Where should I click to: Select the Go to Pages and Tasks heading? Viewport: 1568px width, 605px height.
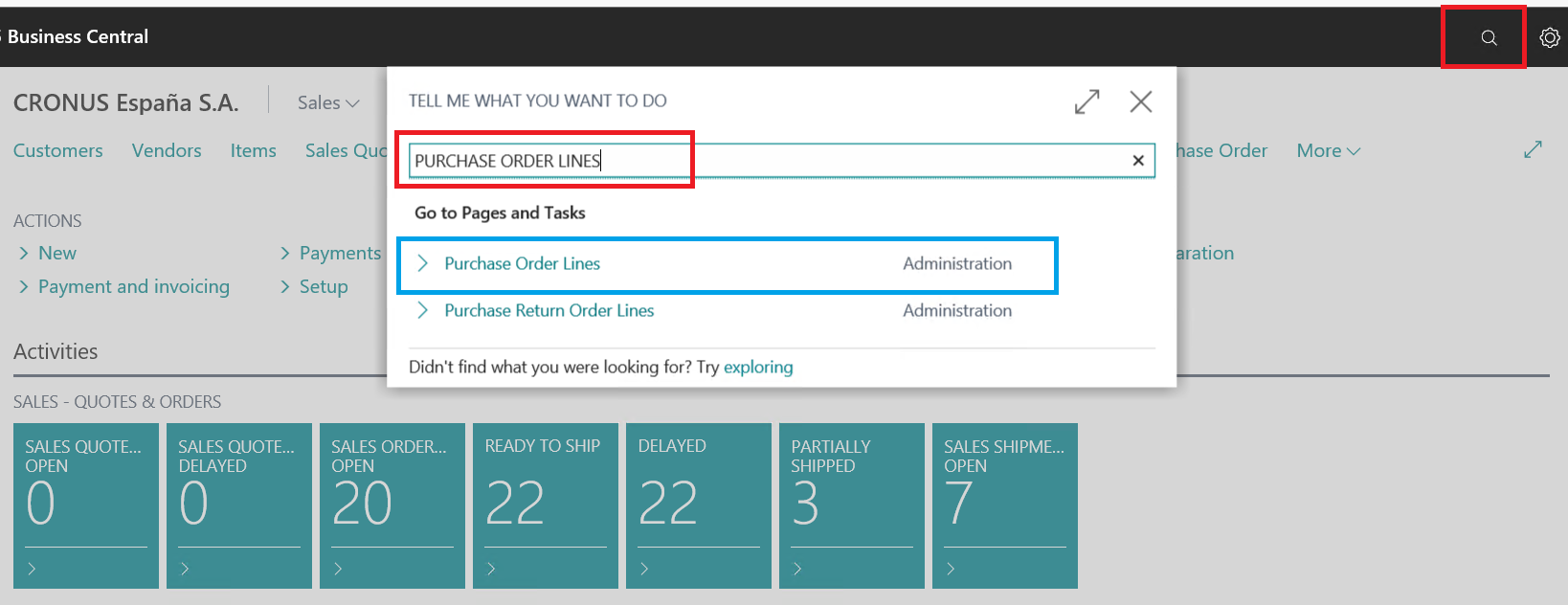(500, 213)
